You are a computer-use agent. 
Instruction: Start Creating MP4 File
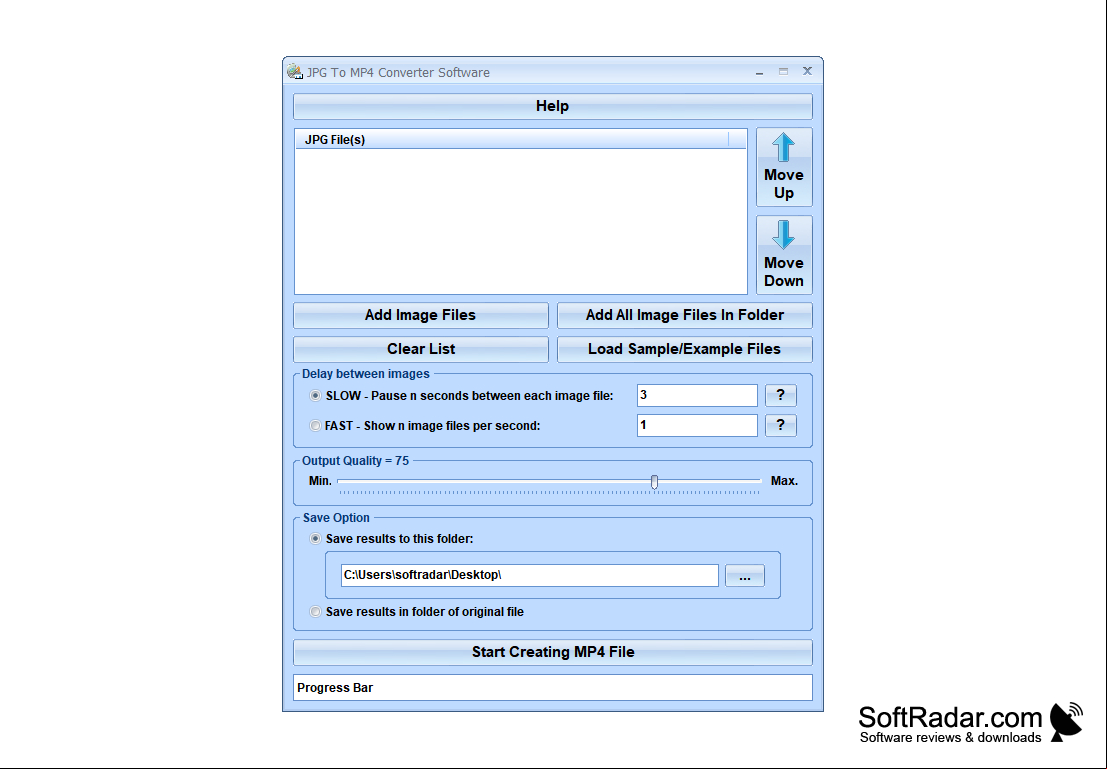click(x=553, y=652)
